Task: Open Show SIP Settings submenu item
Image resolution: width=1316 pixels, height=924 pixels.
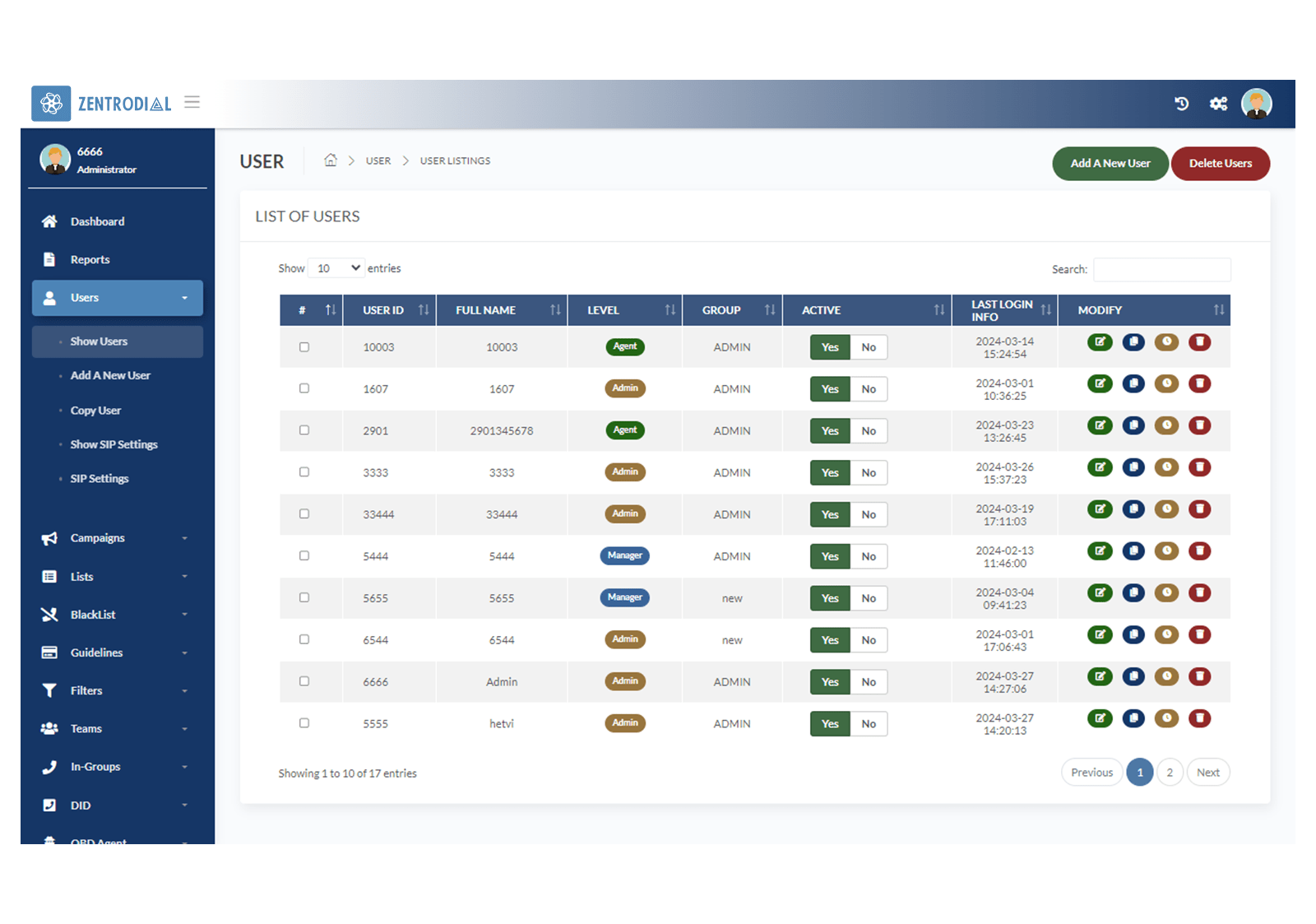Action: coord(114,444)
